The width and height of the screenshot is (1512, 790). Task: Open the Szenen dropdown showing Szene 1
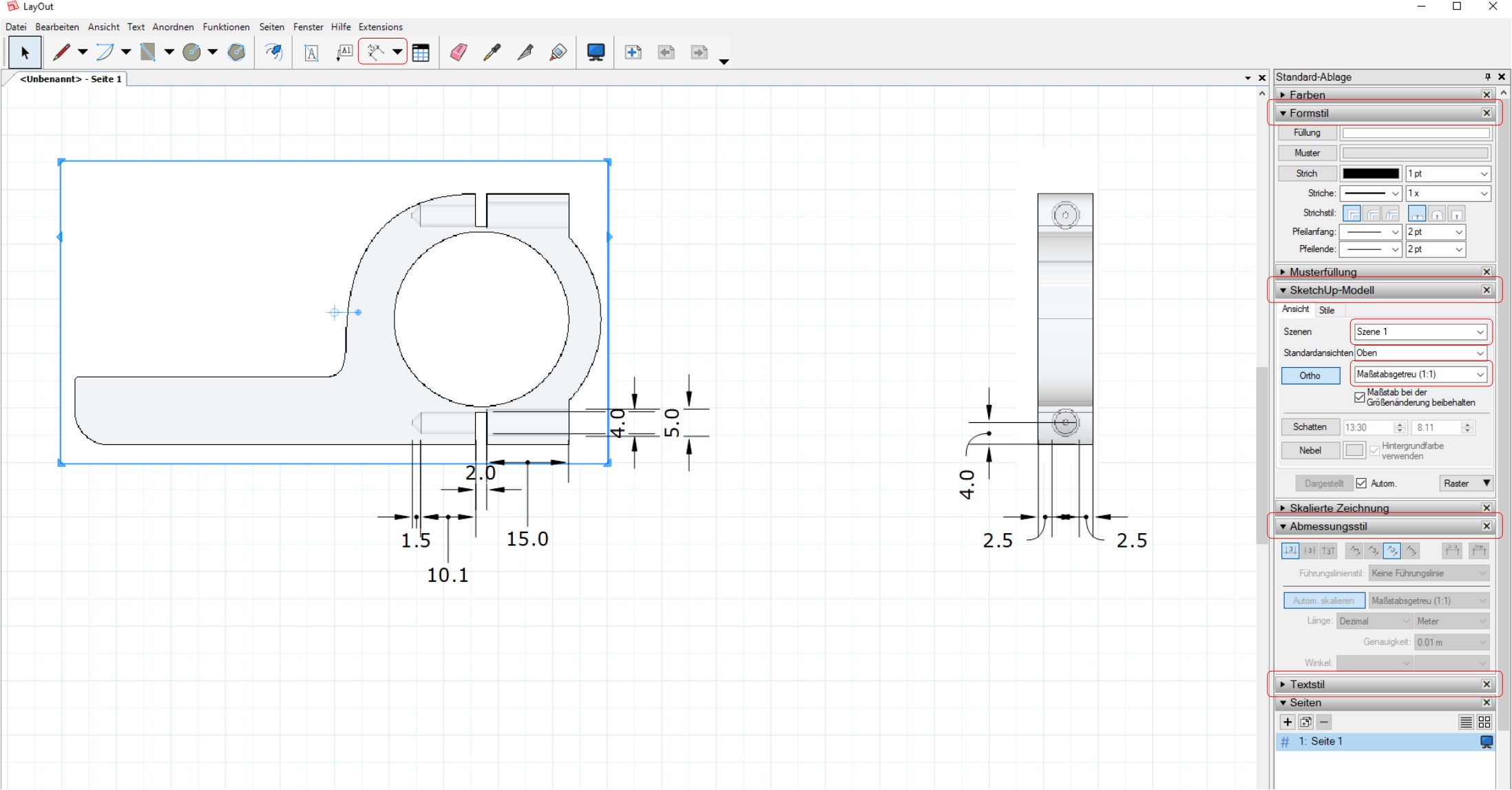pos(1420,332)
